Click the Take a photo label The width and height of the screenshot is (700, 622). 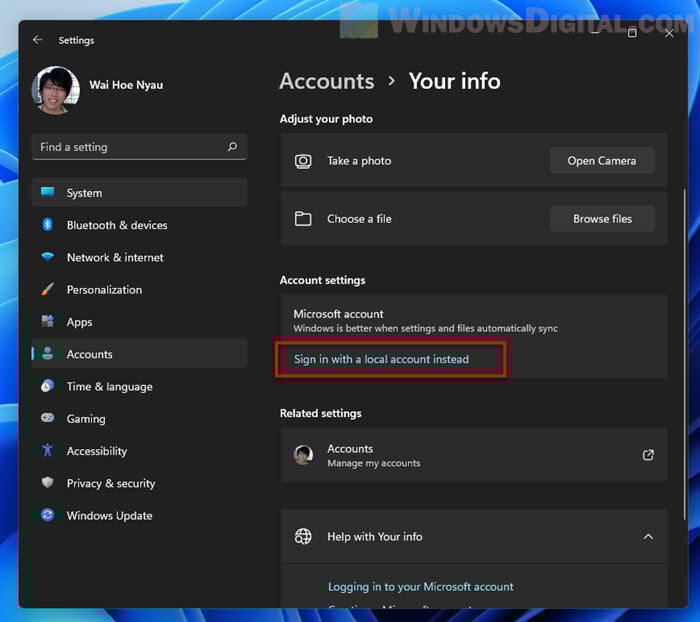[359, 161]
